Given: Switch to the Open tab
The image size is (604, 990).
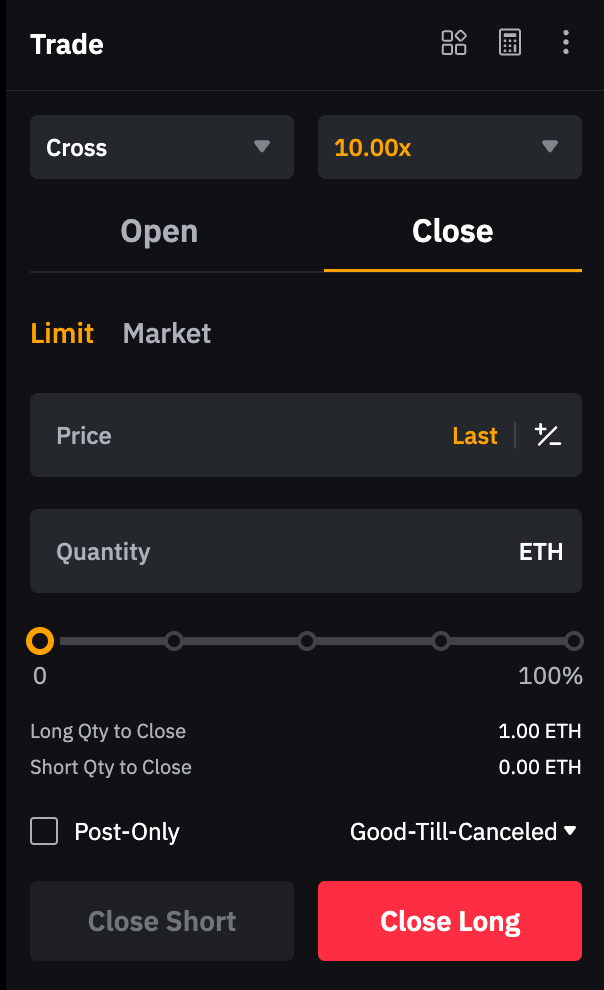Looking at the screenshot, I should [x=159, y=231].
